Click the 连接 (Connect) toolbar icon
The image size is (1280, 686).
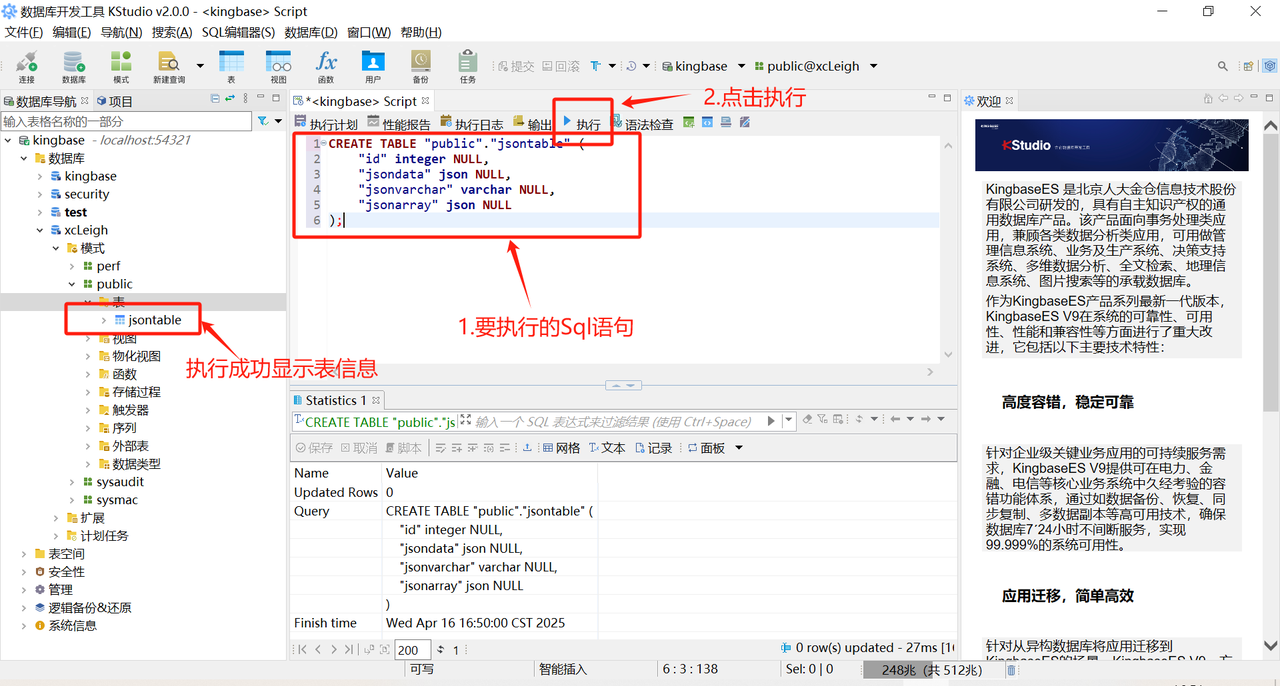point(26,66)
